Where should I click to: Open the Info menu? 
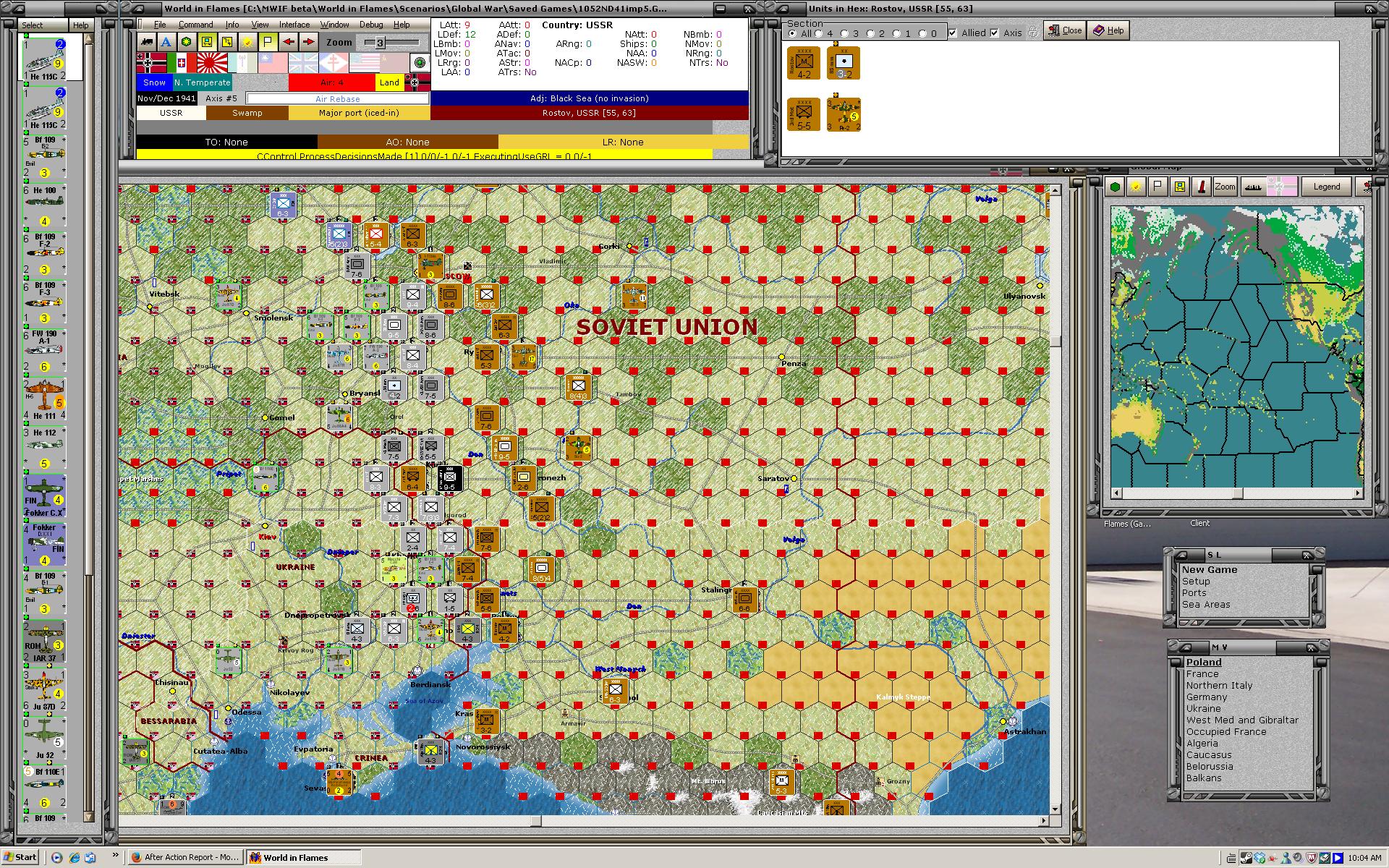click(231, 25)
